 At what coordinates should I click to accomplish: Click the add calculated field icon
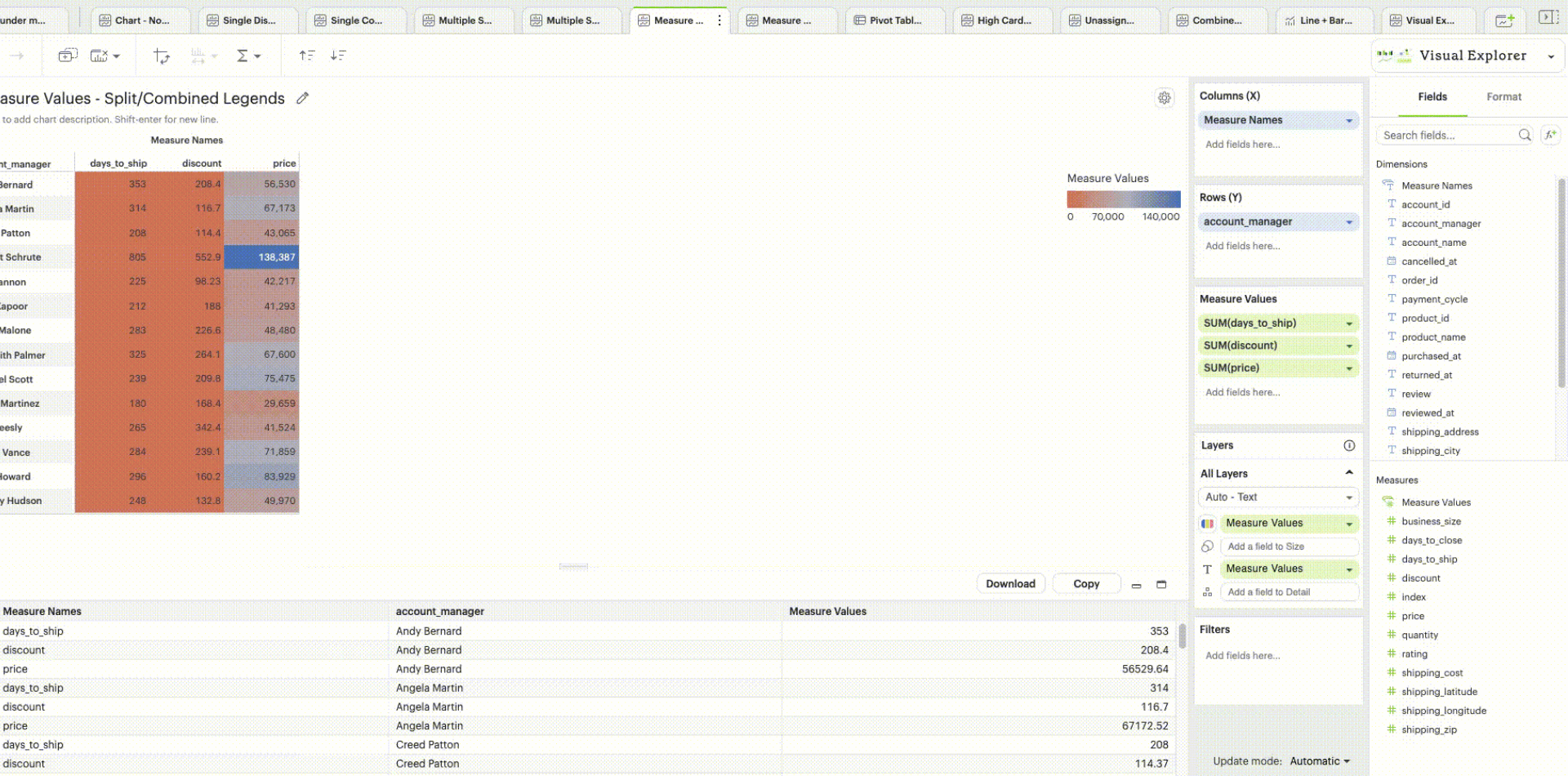pyautogui.click(x=1550, y=135)
